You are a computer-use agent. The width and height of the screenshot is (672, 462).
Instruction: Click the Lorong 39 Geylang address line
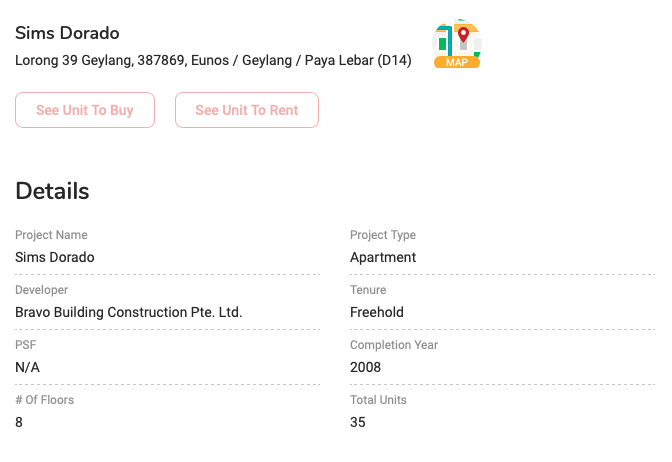(x=213, y=60)
